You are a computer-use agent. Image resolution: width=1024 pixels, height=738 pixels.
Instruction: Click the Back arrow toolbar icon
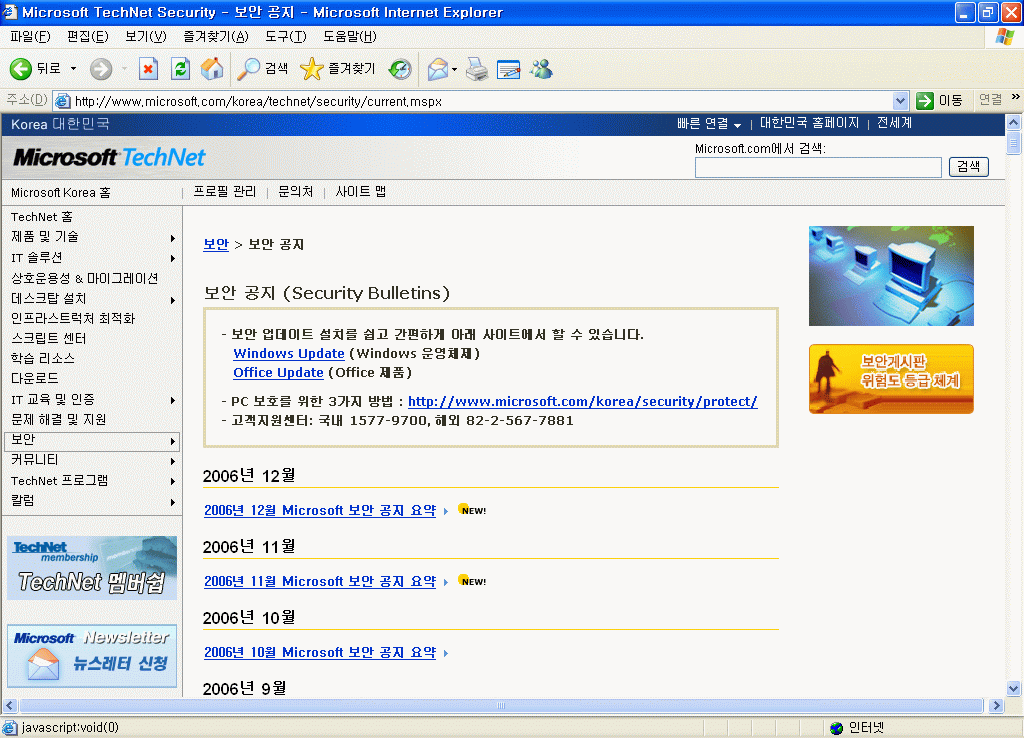pos(21,69)
